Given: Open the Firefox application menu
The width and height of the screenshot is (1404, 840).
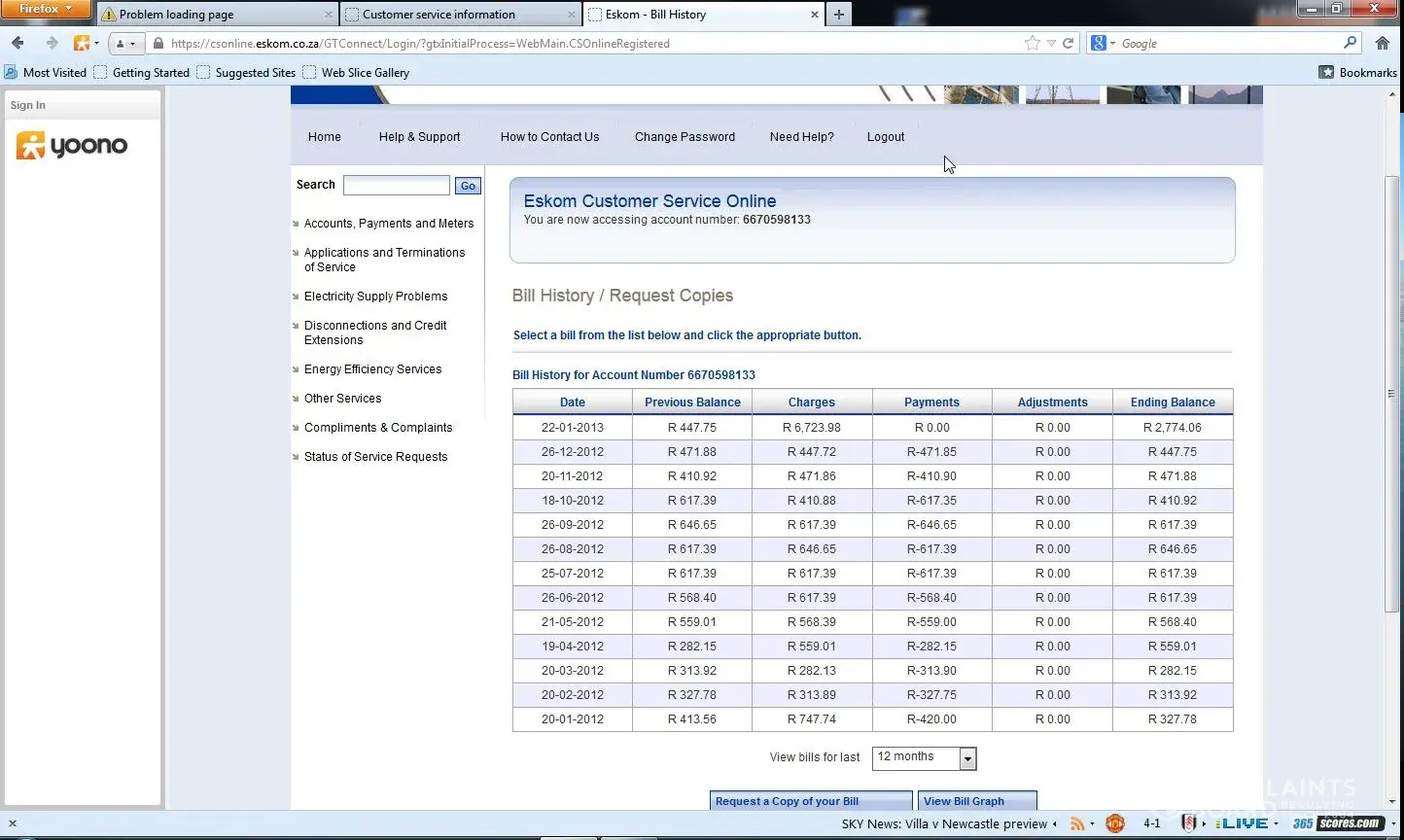Looking at the screenshot, I should pos(45,9).
